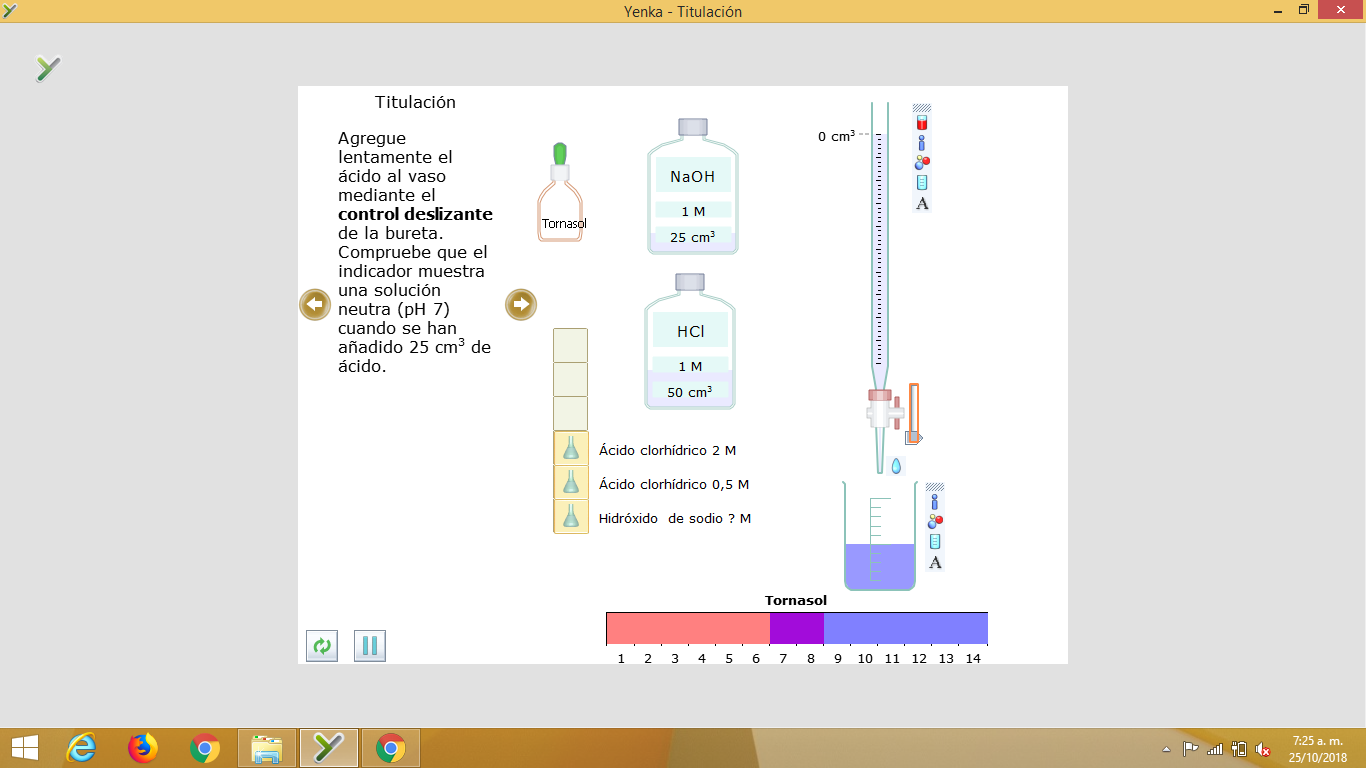
Task: Click the purple neutral region of Tornasol scale
Action: (797, 628)
